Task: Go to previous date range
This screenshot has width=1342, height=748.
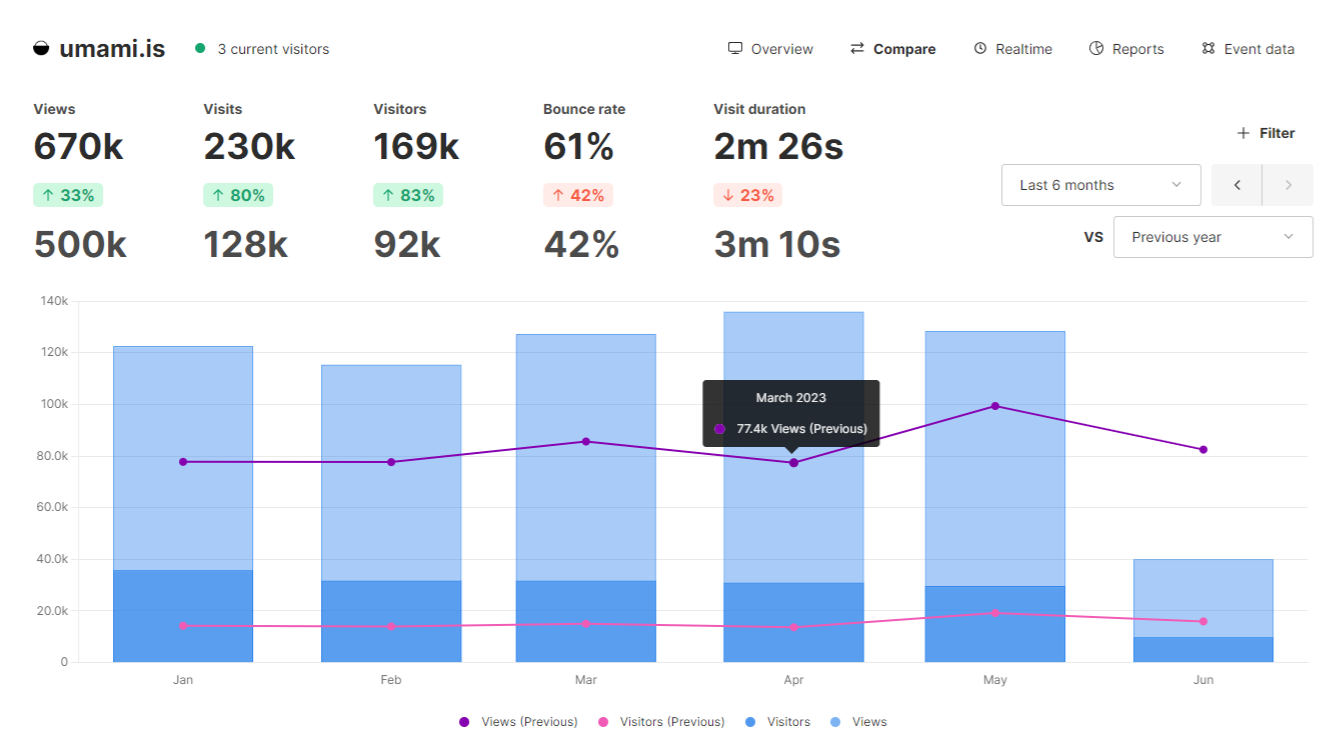Action: click(1237, 185)
